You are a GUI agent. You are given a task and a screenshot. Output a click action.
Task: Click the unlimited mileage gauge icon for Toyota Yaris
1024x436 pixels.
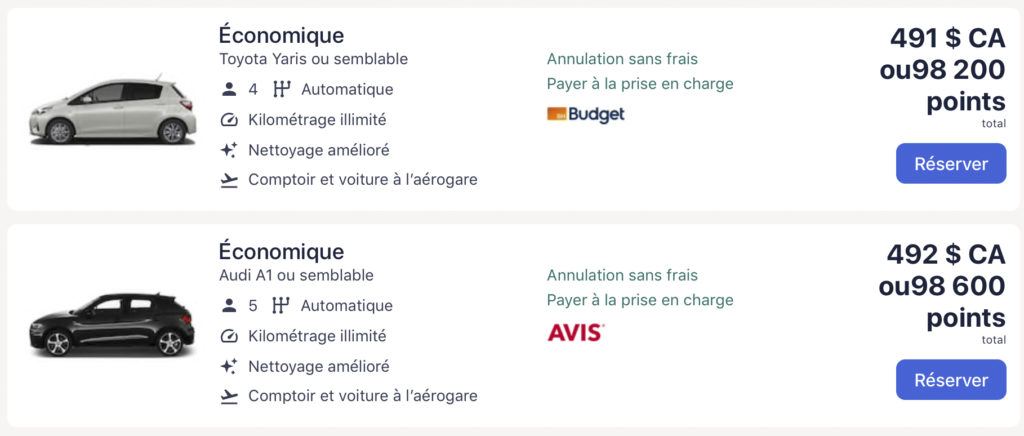[229, 120]
